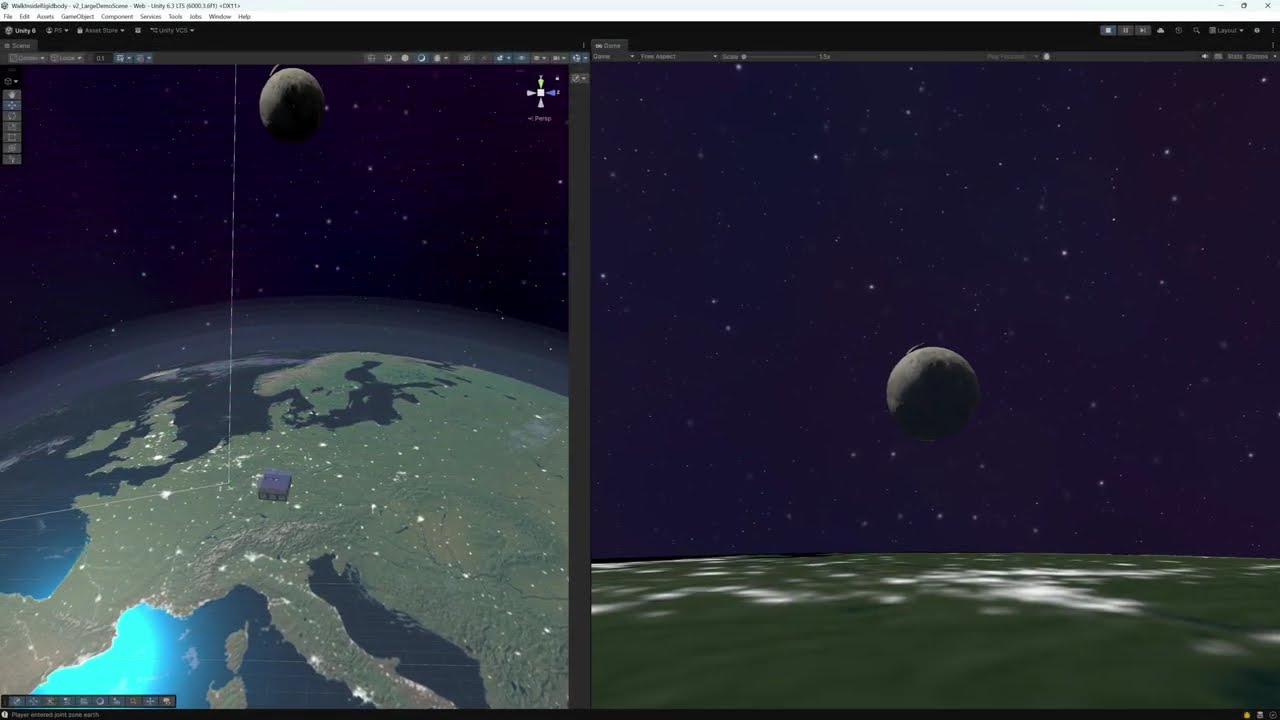1280x720 pixels.
Task: Select the custom editor tools icon
Action: pyautogui.click(x=12, y=159)
